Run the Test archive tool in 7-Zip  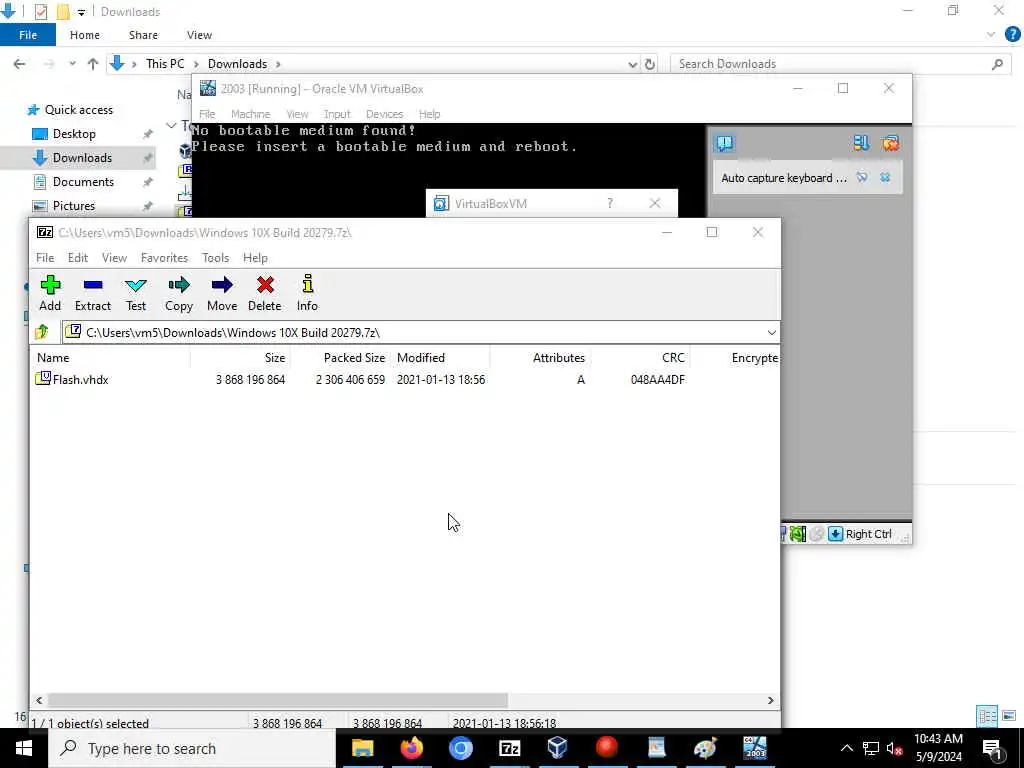136,285
